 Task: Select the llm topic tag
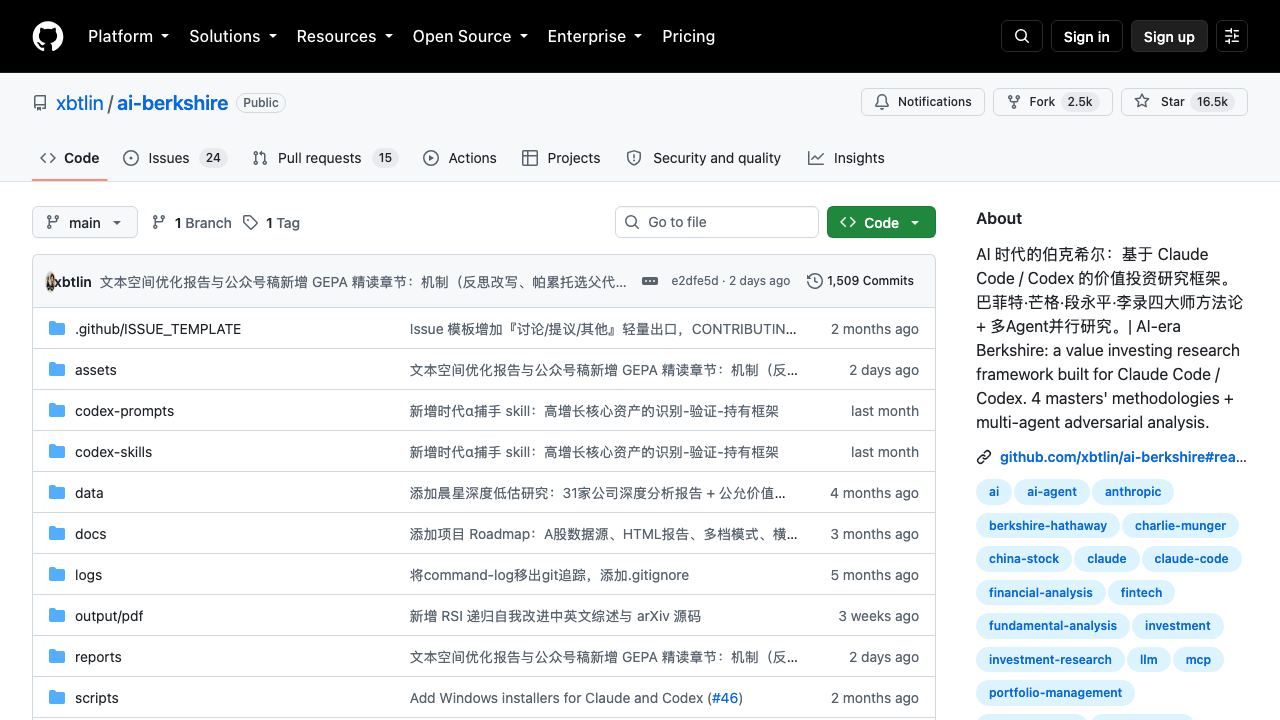(1148, 659)
